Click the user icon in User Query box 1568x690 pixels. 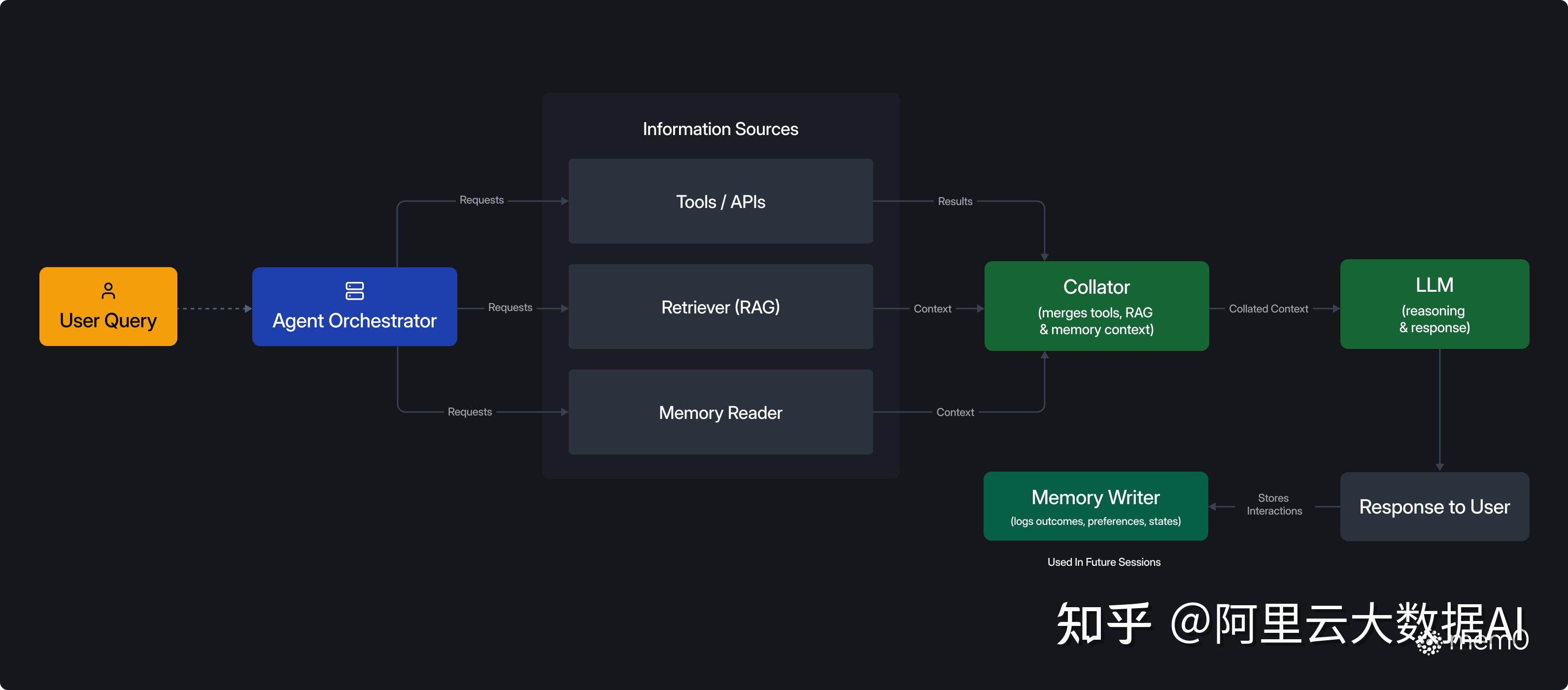click(x=108, y=291)
